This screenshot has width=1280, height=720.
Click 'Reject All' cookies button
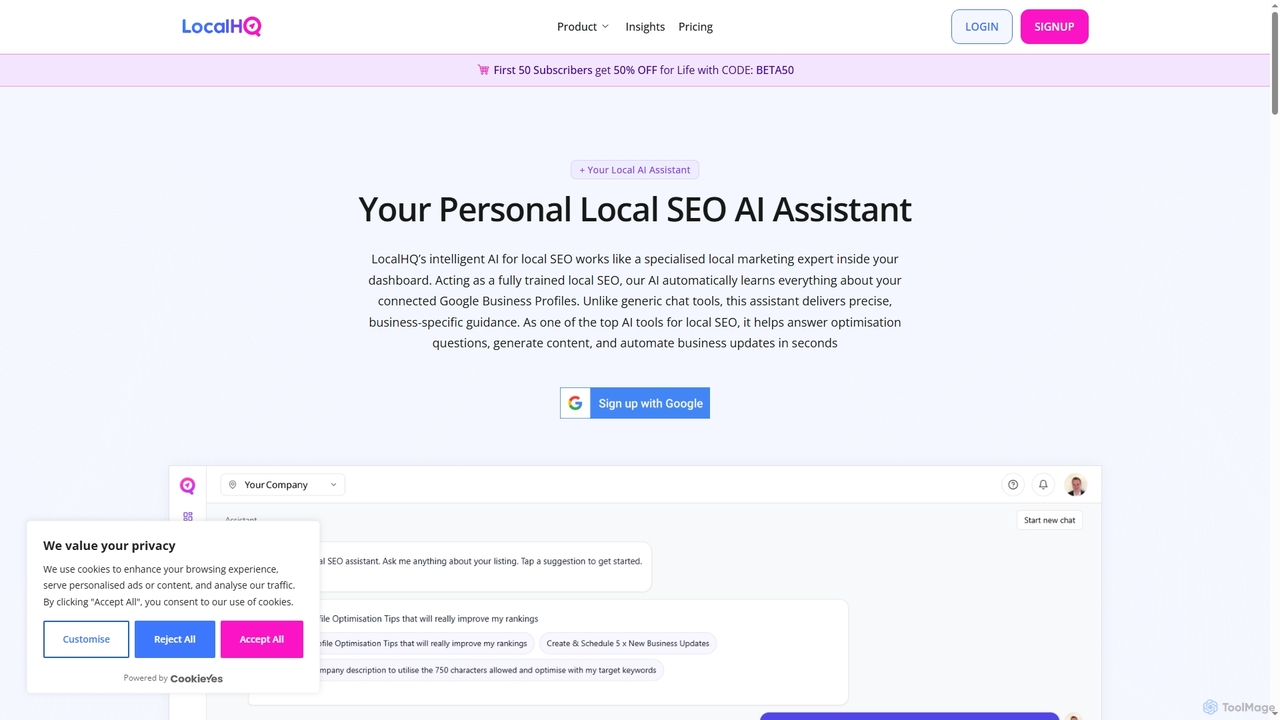[x=175, y=639]
